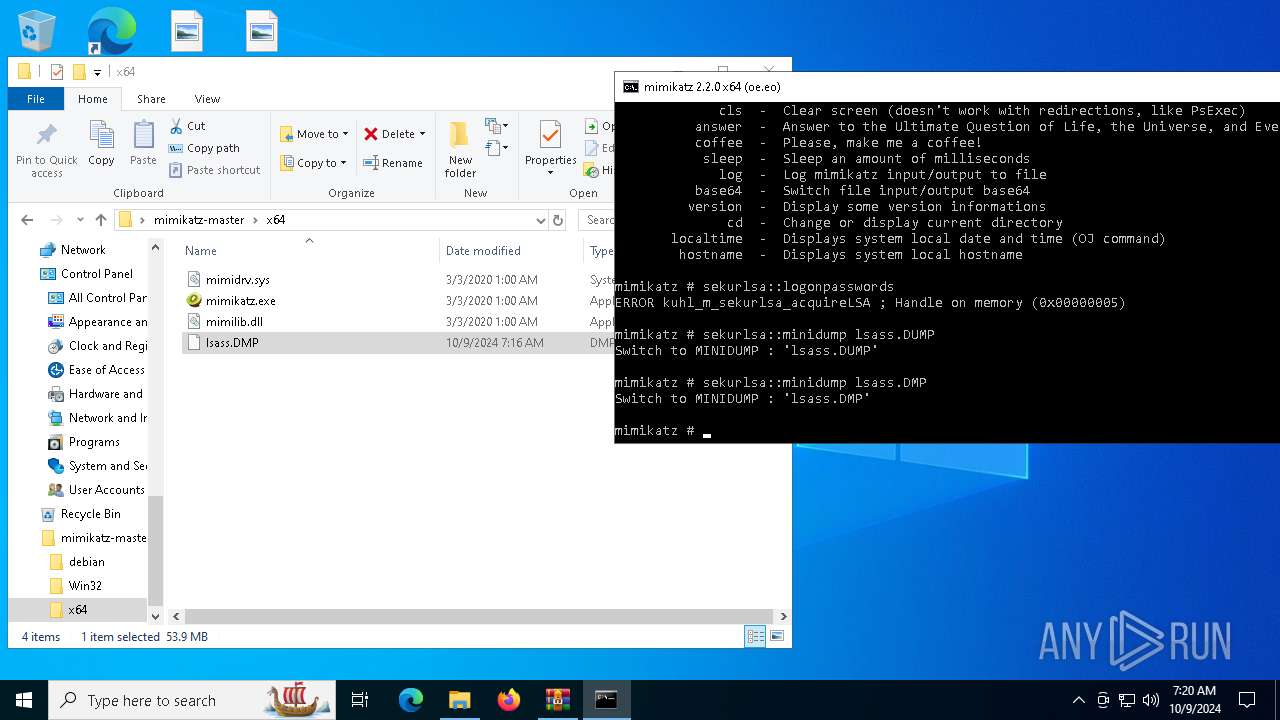Select Control Panel in navigation pane
The height and width of the screenshot is (720, 1280).
[96, 274]
